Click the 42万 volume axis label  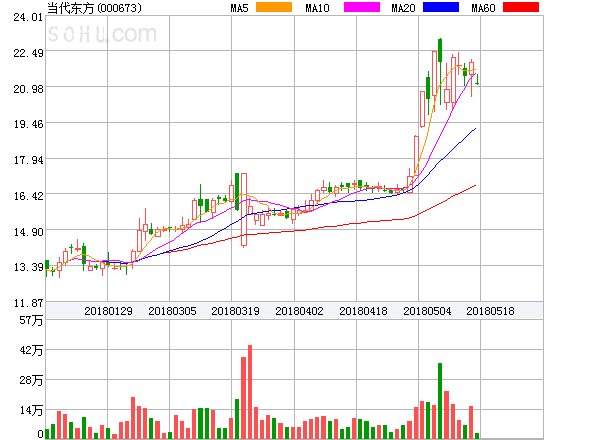(x=31, y=350)
